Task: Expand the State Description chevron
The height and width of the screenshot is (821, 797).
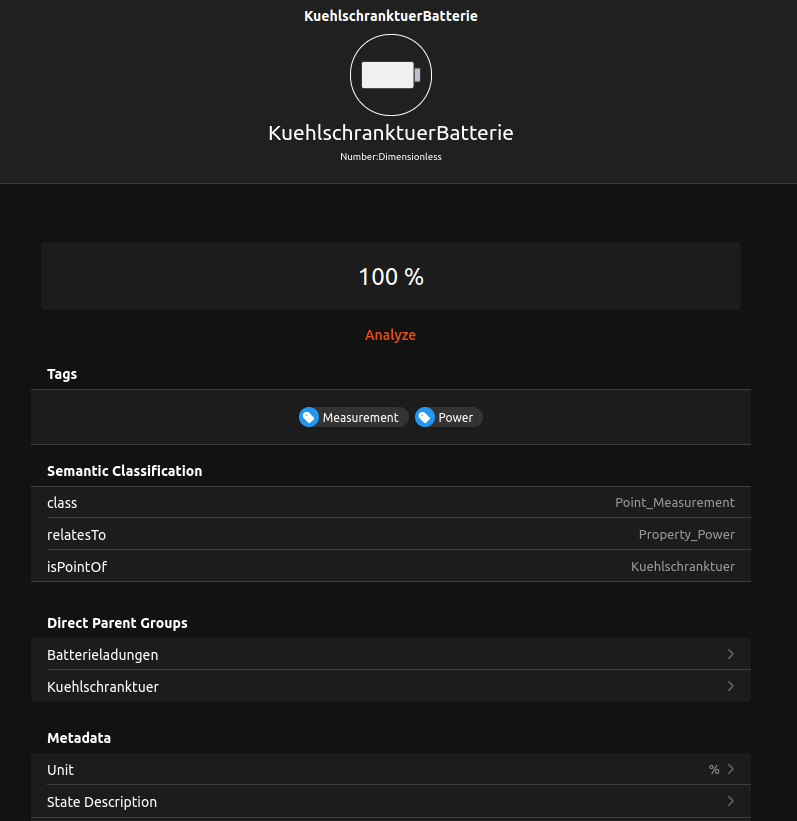Action: click(x=731, y=801)
